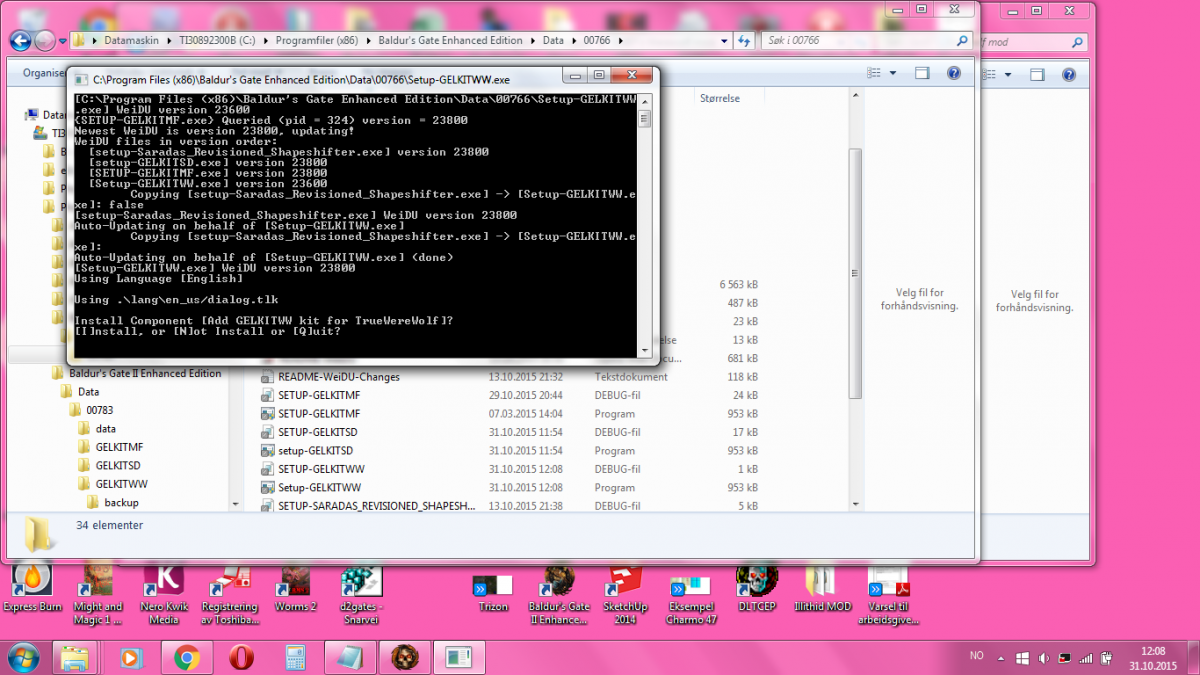Click the TI30892300B (C:) breadcrumb

pos(215,41)
